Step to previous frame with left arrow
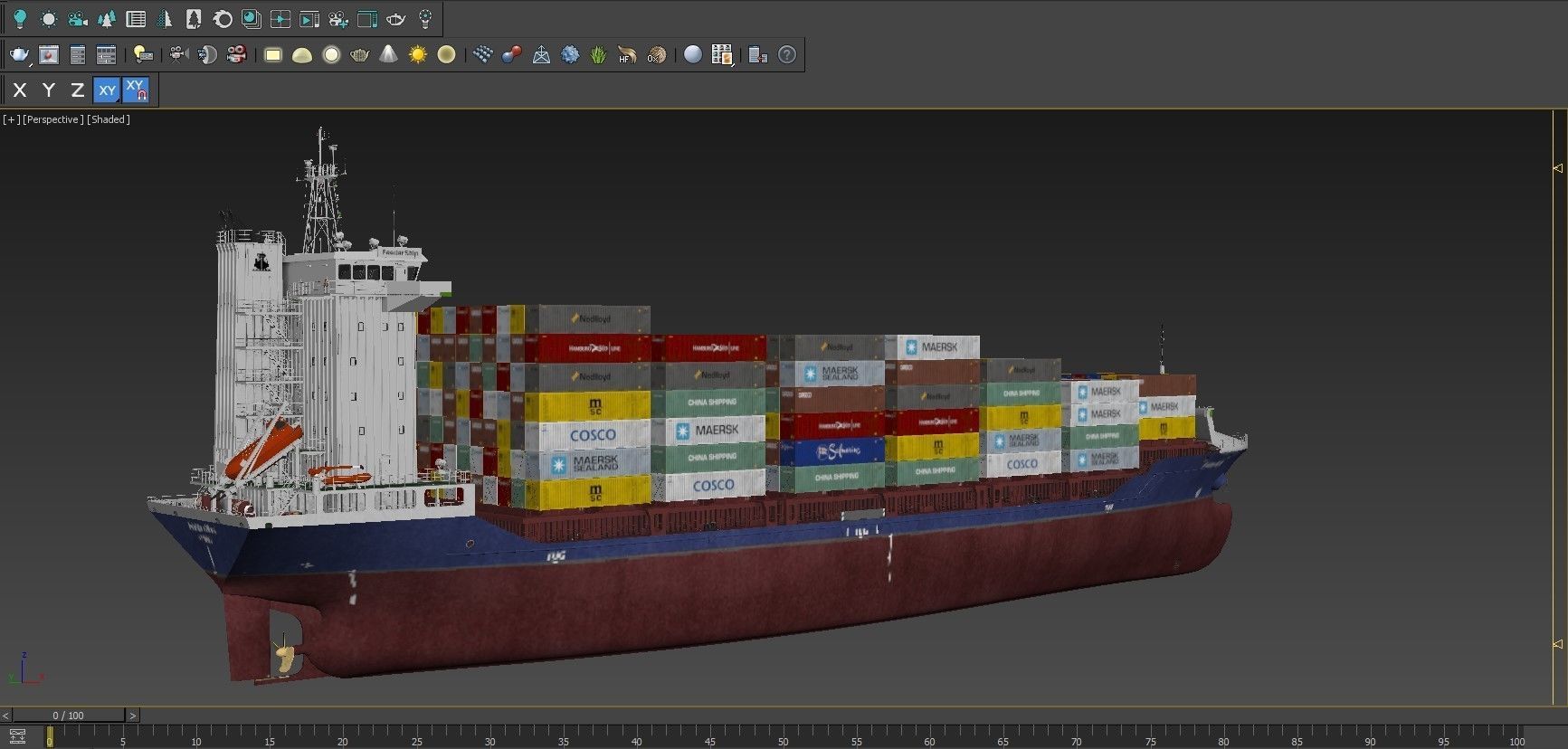 click(x=6, y=716)
